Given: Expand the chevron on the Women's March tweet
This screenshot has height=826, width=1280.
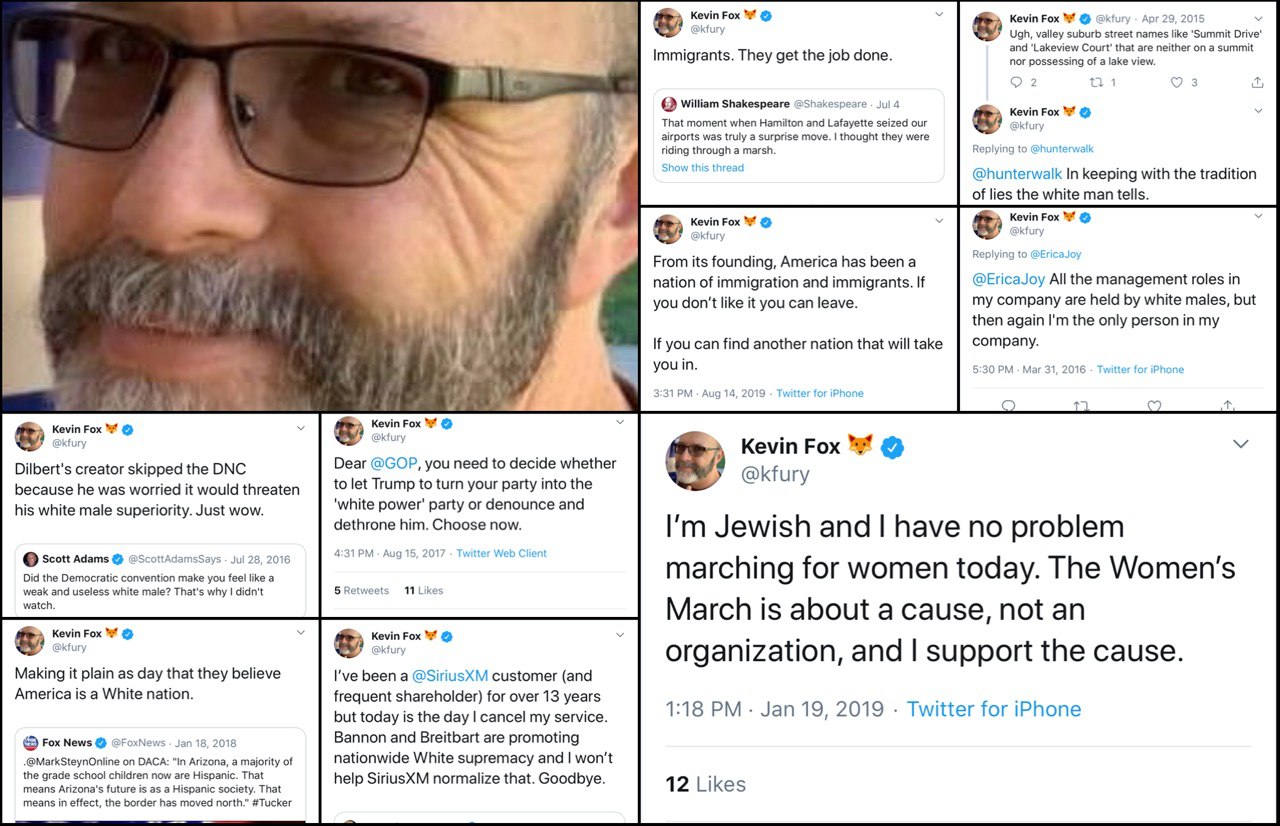Looking at the screenshot, I should (x=1240, y=444).
